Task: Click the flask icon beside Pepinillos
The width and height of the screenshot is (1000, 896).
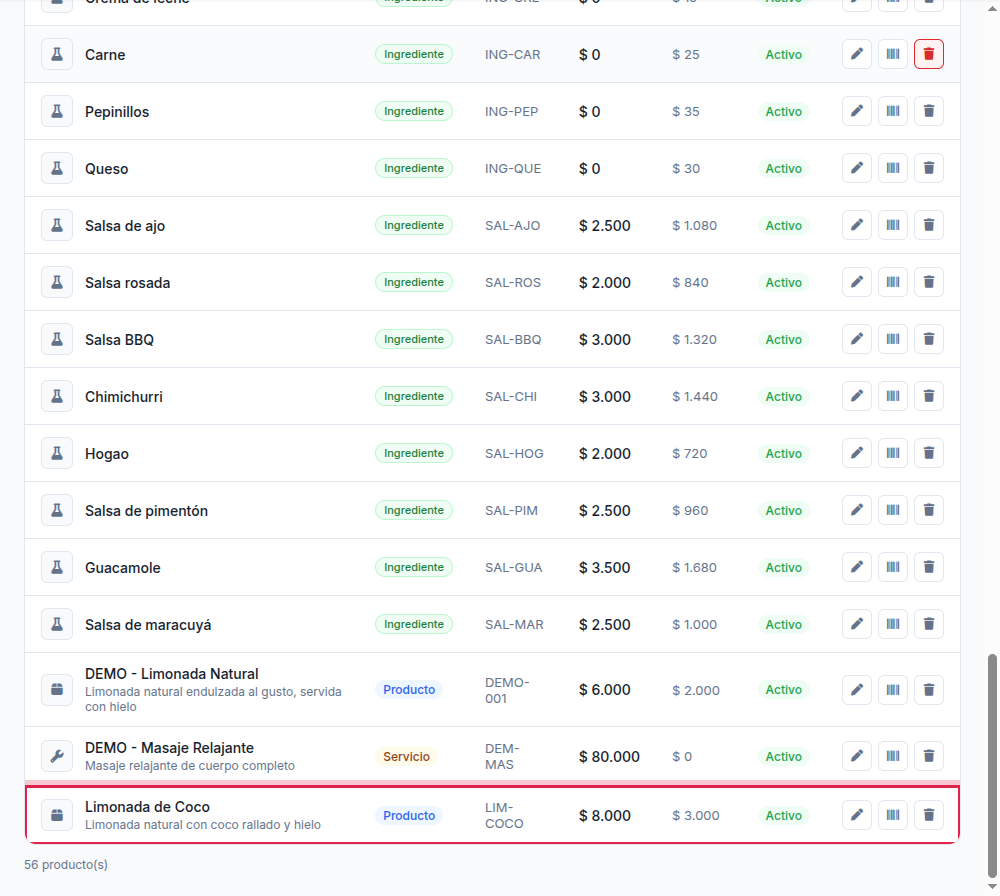Action: tap(57, 111)
